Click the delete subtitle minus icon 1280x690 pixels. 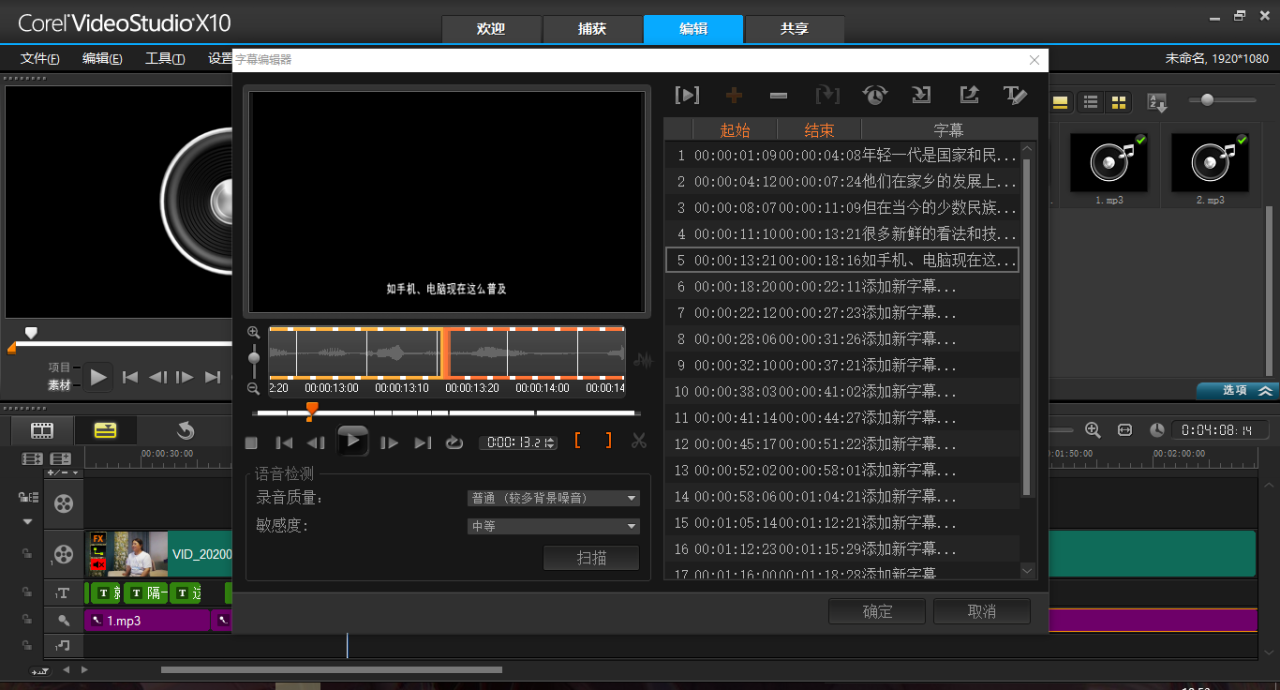coord(779,95)
